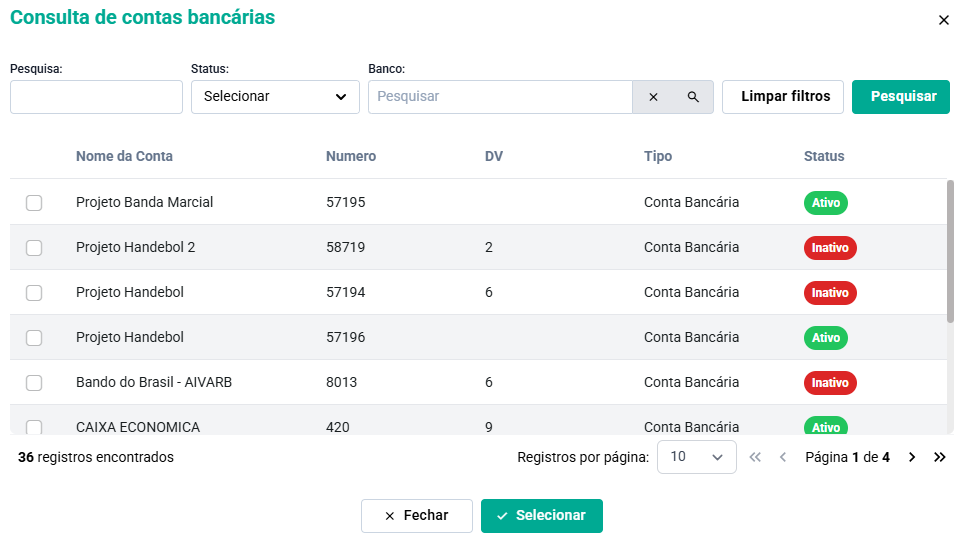This screenshot has height=541, width=967.
Task: Click the magnifier icon in the Banco field
Action: point(693,97)
